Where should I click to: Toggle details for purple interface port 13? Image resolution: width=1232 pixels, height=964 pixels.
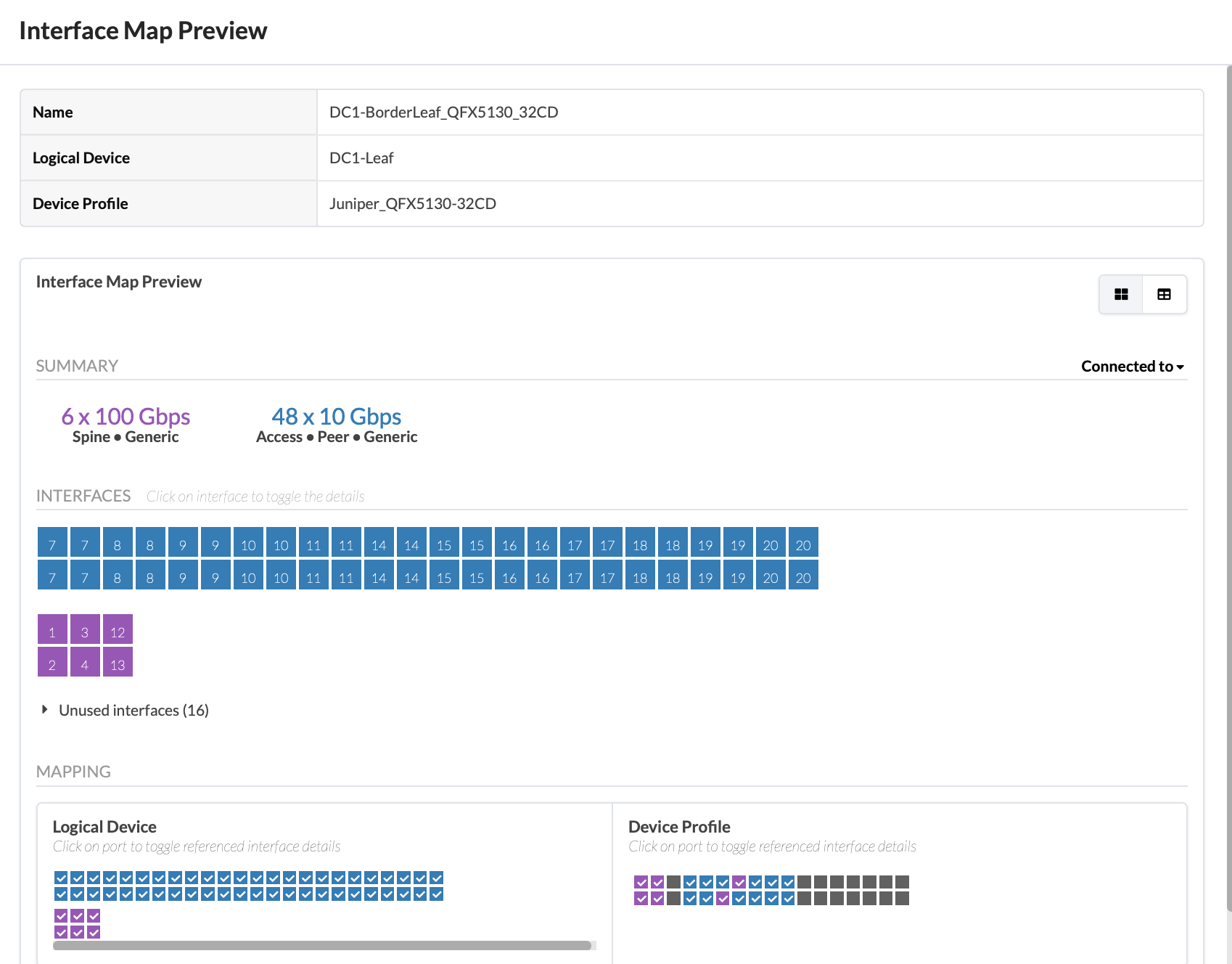point(118,662)
